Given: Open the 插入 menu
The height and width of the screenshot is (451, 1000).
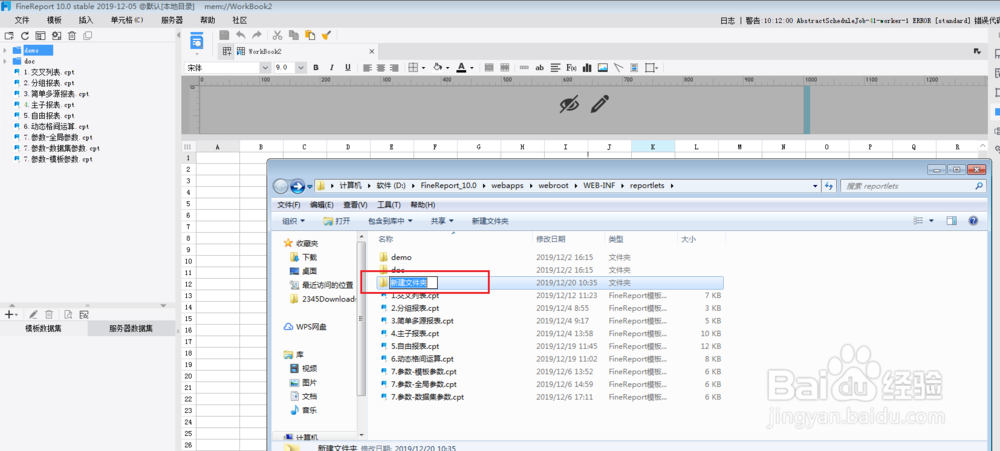Looking at the screenshot, I should [85, 20].
